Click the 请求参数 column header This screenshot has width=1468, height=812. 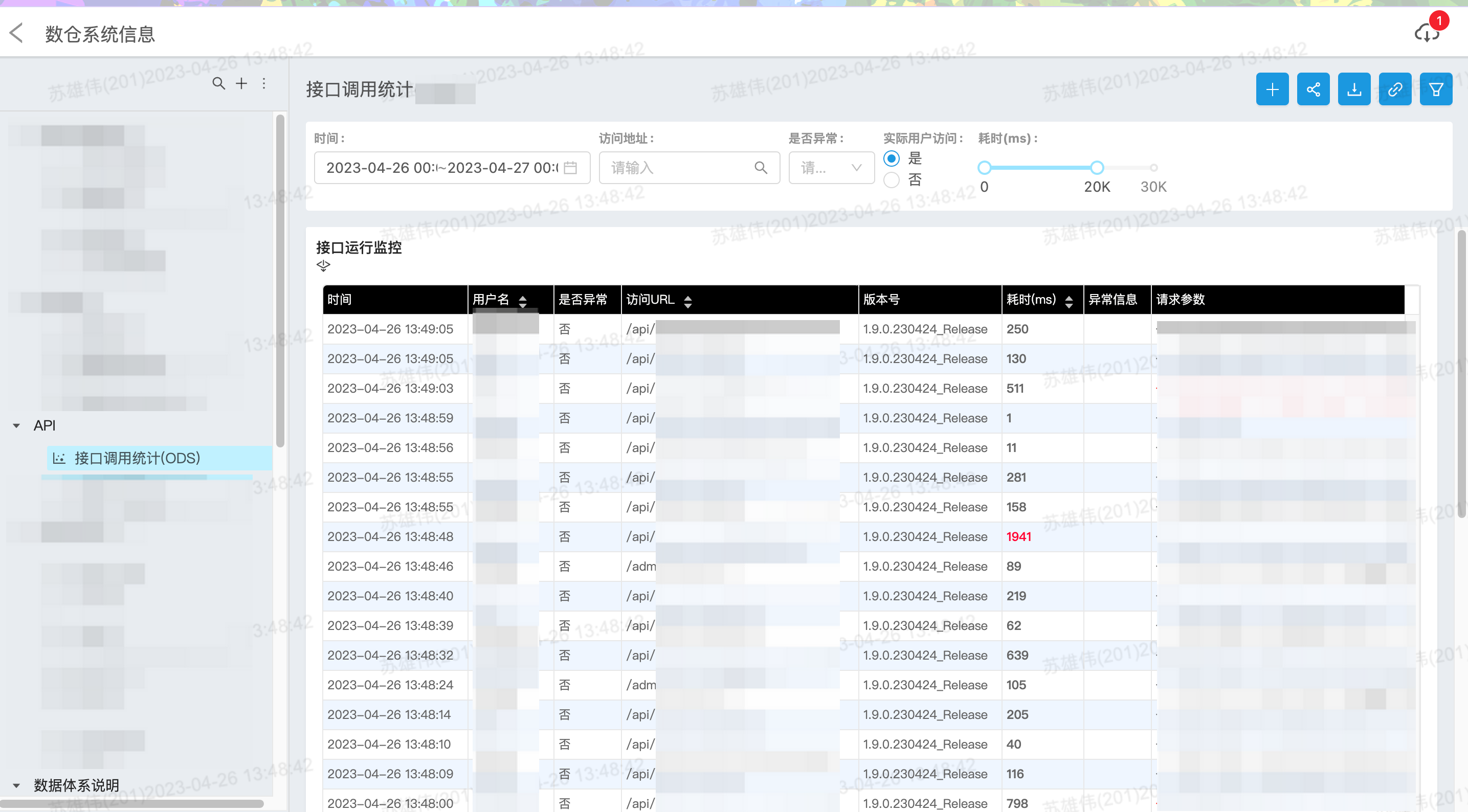tap(1278, 300)
